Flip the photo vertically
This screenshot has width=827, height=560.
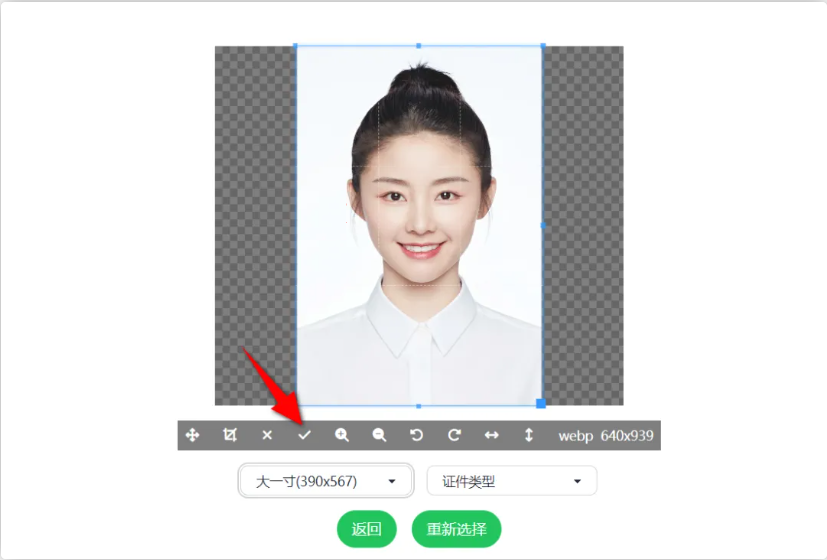pos(529,435)
